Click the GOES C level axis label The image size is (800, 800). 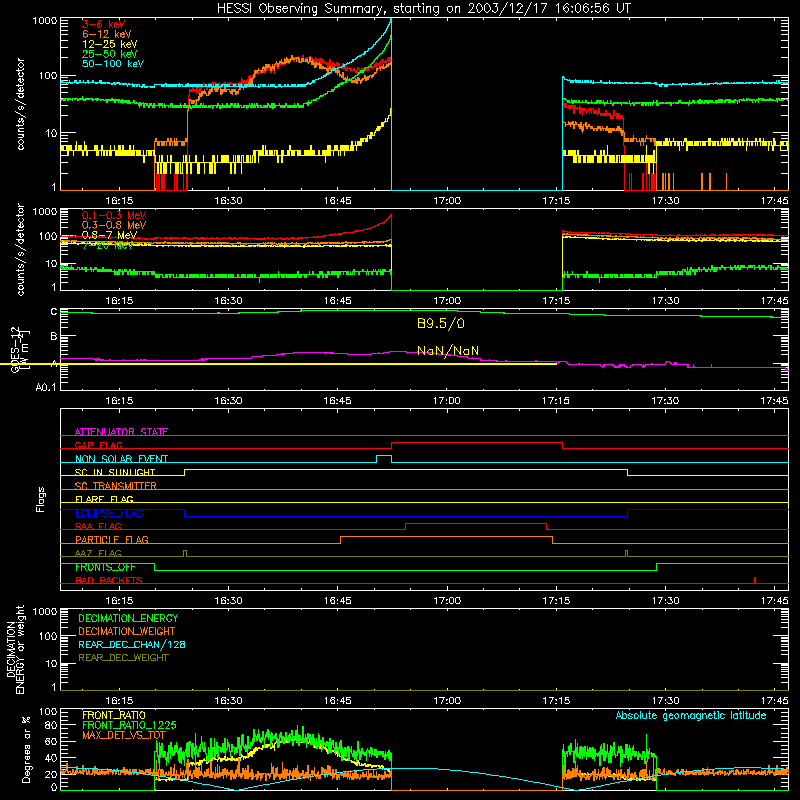coord(54,312)
